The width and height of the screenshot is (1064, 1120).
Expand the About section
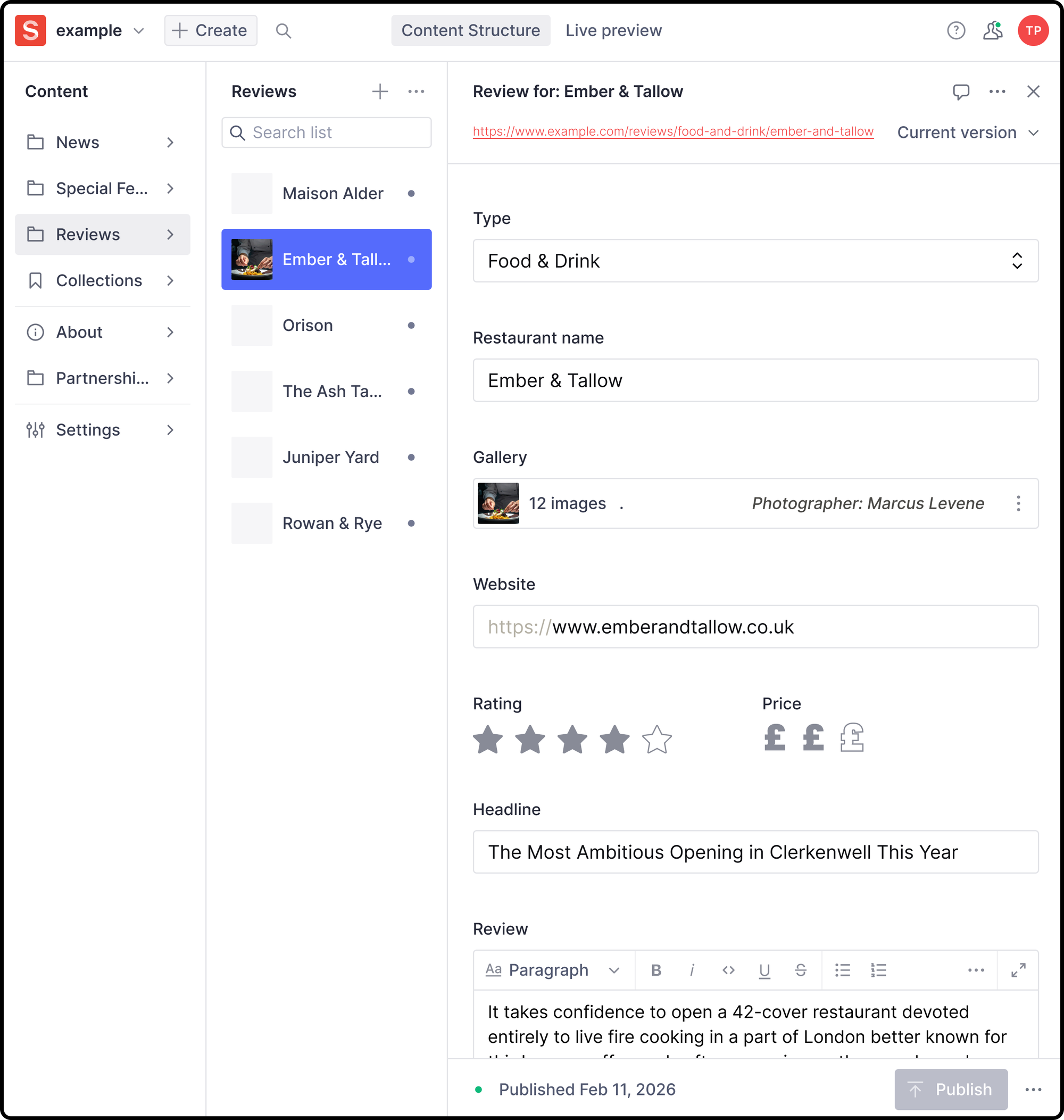point(102,333)
